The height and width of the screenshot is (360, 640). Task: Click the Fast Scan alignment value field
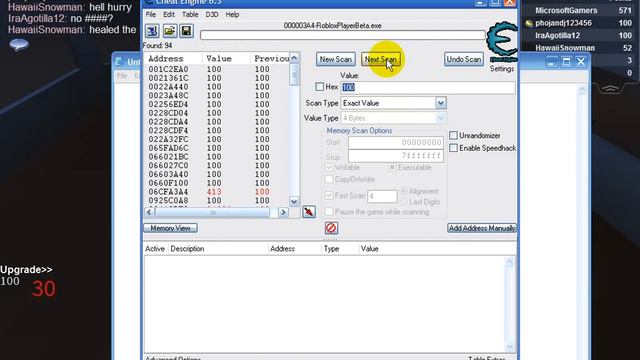(382, 196)
